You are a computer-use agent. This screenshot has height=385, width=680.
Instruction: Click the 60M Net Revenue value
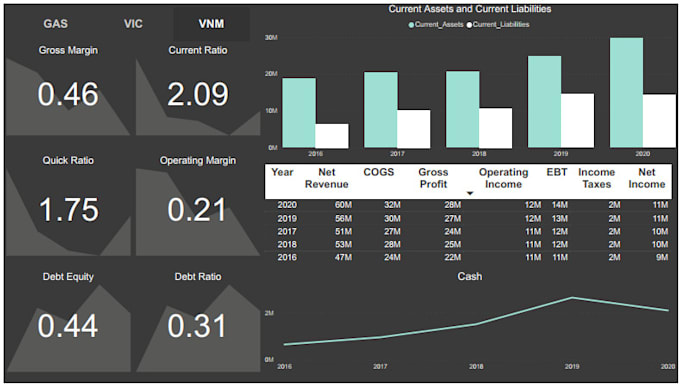pos(343,205)
